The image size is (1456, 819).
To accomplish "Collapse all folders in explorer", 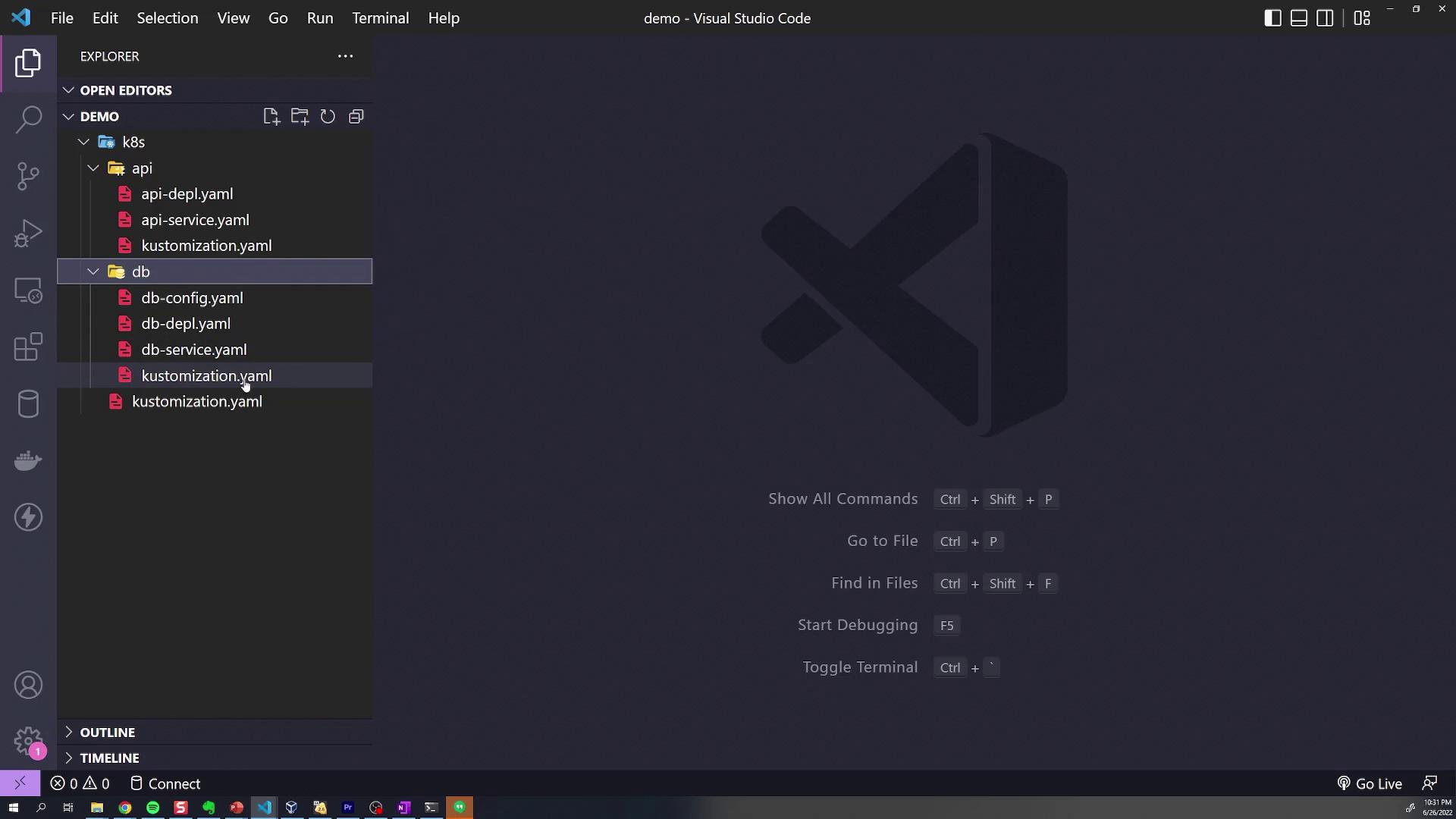I will pyautogui.click(x=356, y=117).
